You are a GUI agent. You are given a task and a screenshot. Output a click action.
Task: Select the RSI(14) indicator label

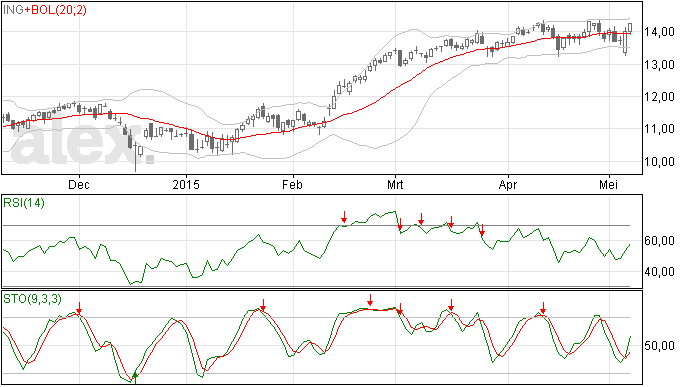click(24, 203)
